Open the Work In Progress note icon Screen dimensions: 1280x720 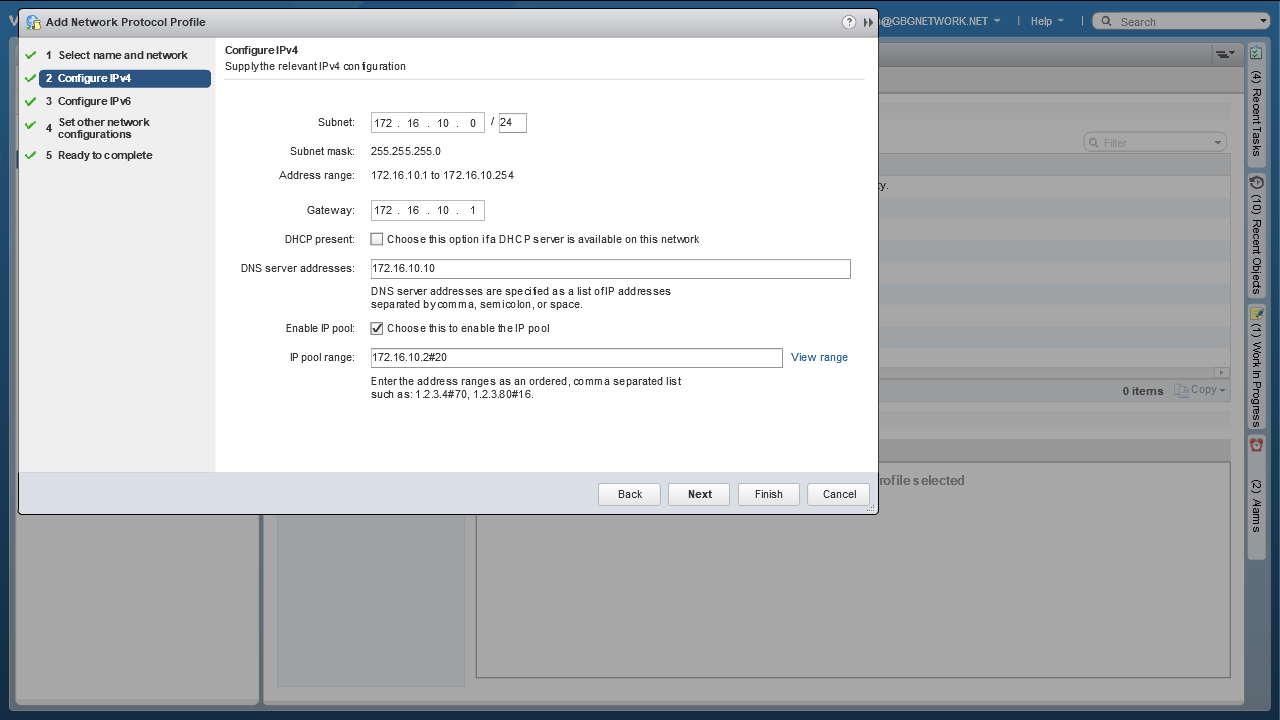(1257, 313)
